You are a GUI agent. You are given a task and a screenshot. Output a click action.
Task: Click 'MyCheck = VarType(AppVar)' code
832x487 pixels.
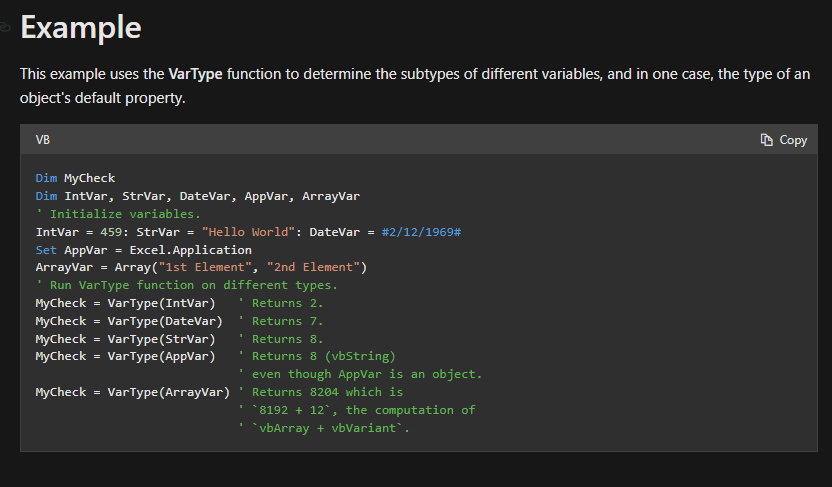125,356
